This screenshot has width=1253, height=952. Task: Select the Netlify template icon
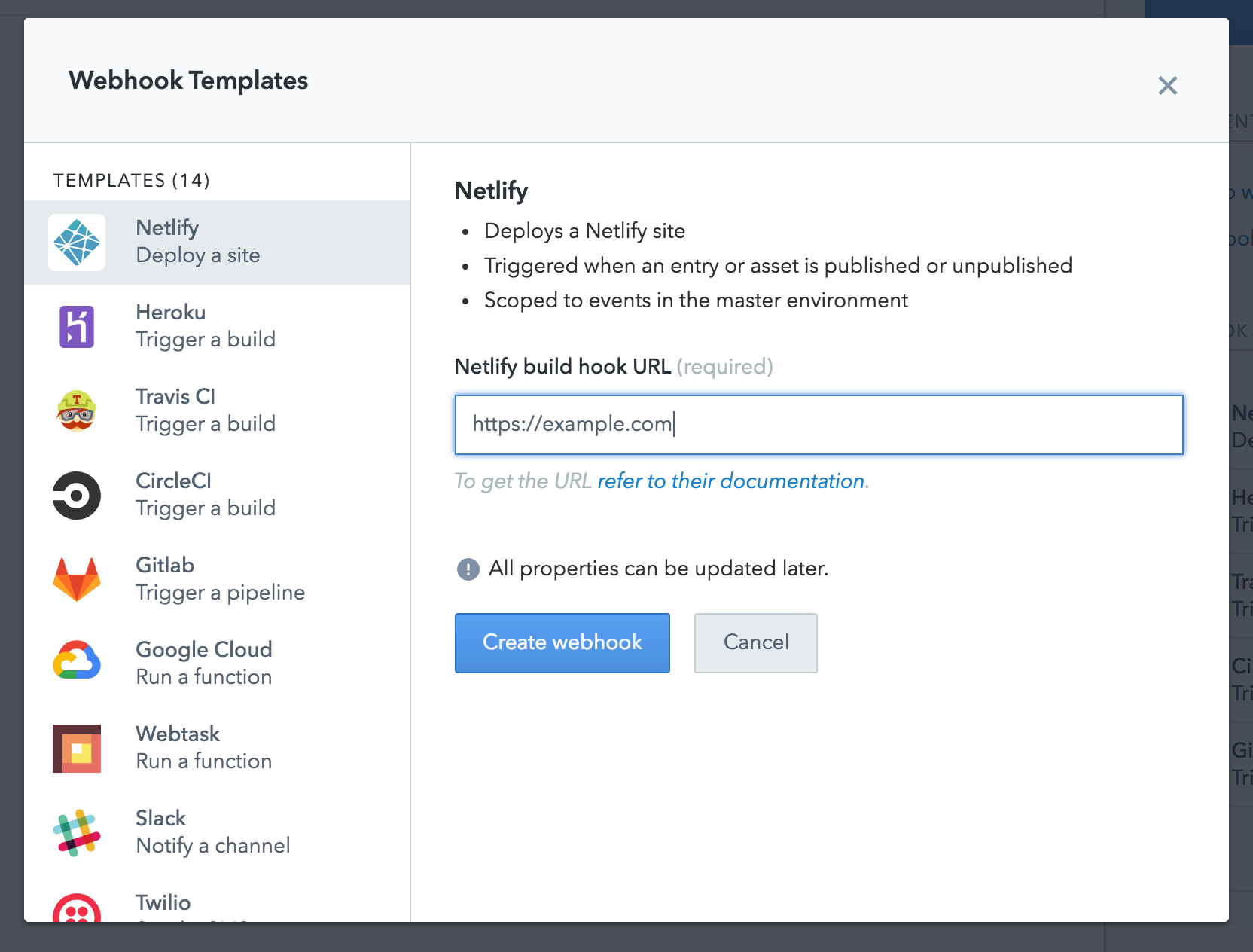78,242
